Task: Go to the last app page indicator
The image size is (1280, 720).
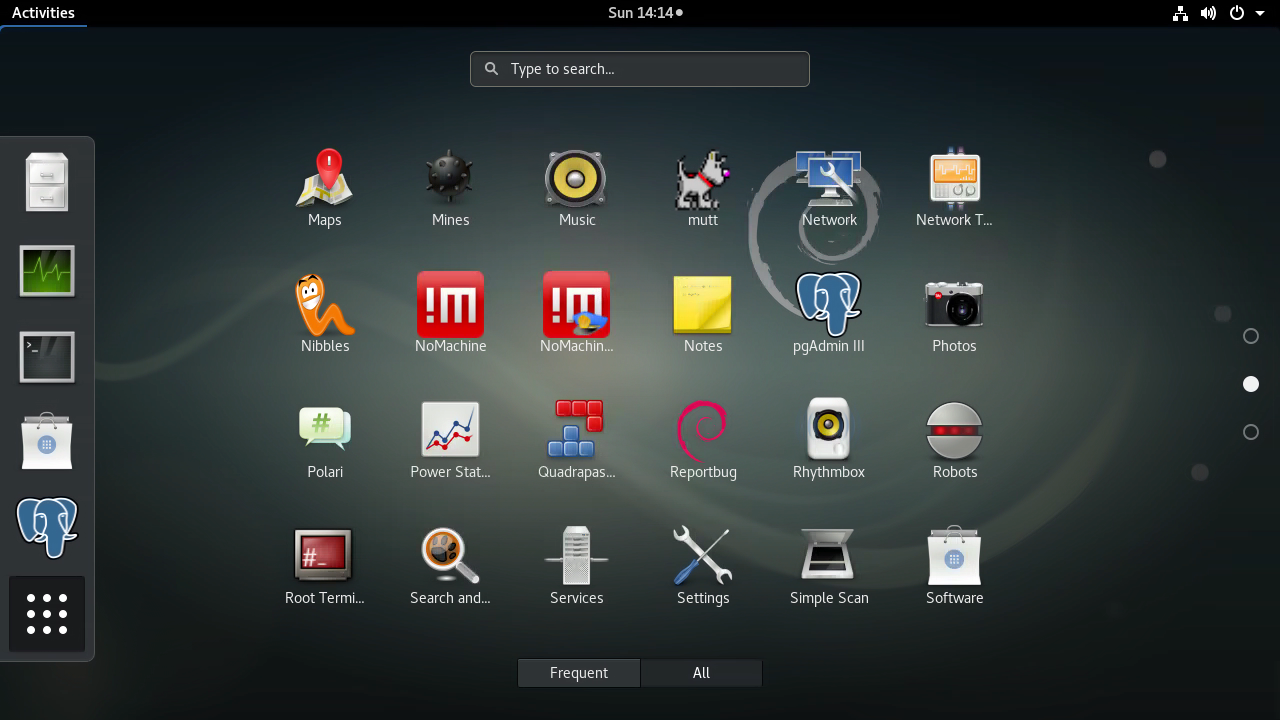Action: coord(1250,432)
